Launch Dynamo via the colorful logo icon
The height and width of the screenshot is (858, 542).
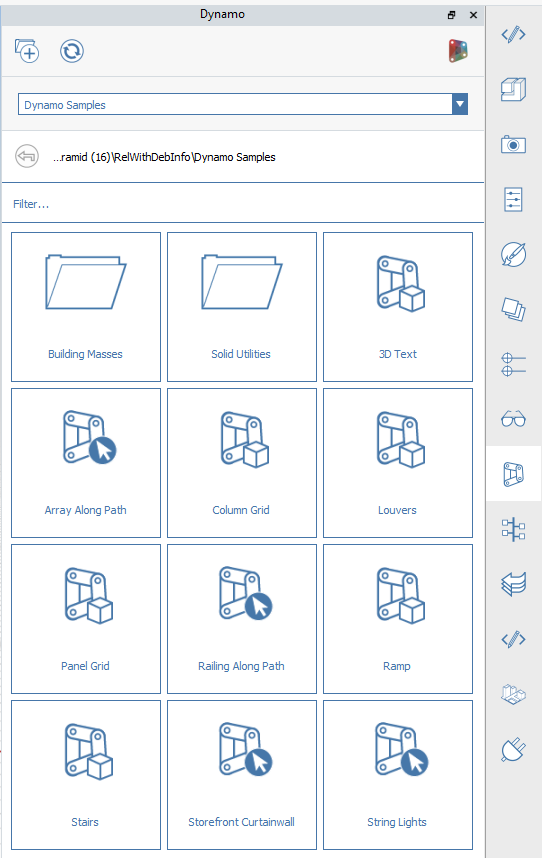pyautogui.click(x=458, y=51)
